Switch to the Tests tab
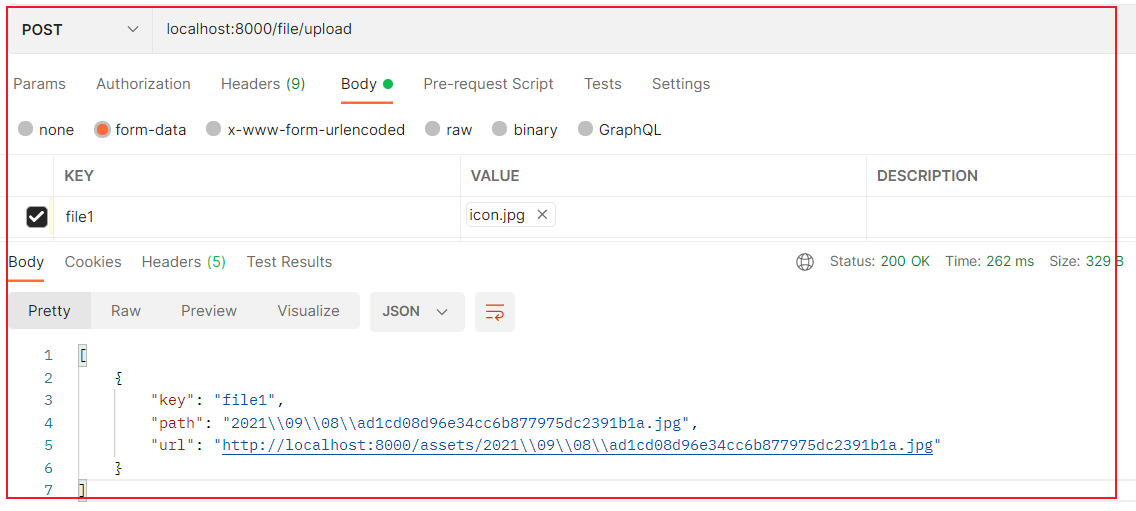The height and width of the screenshot is (511, 1136). tap(603, 84)
